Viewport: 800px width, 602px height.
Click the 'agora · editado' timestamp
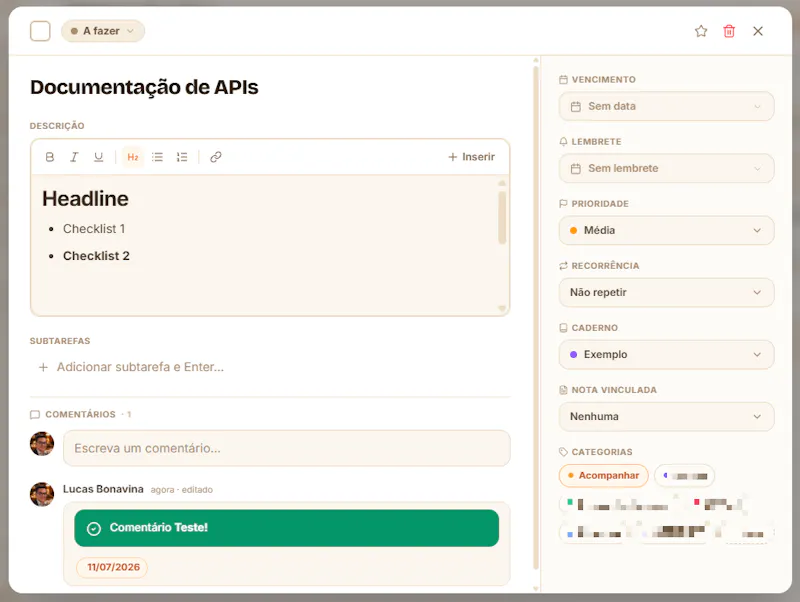click(182, 490)
